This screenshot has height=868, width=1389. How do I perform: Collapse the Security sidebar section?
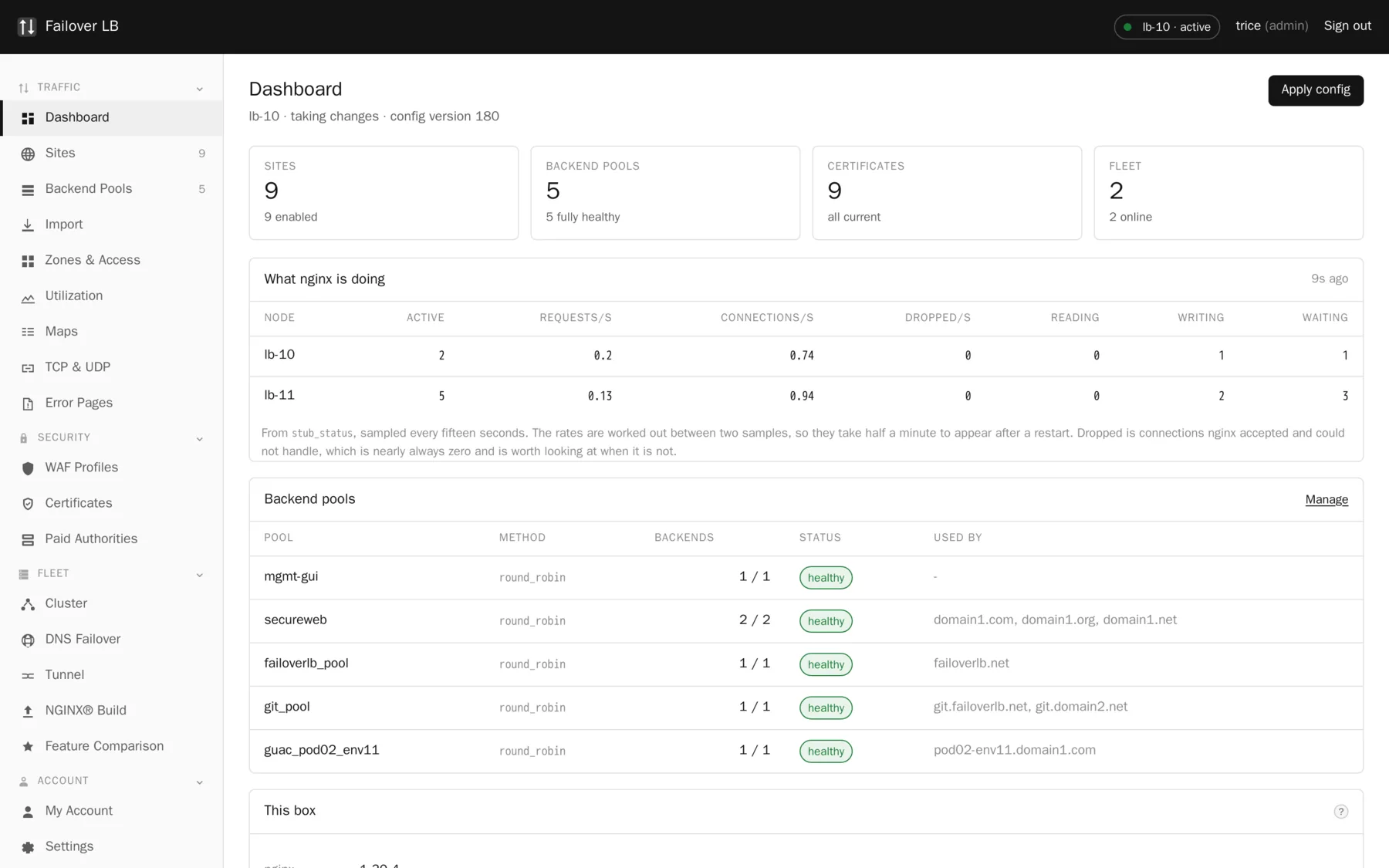pyautogui.click(x=199, y=439)
